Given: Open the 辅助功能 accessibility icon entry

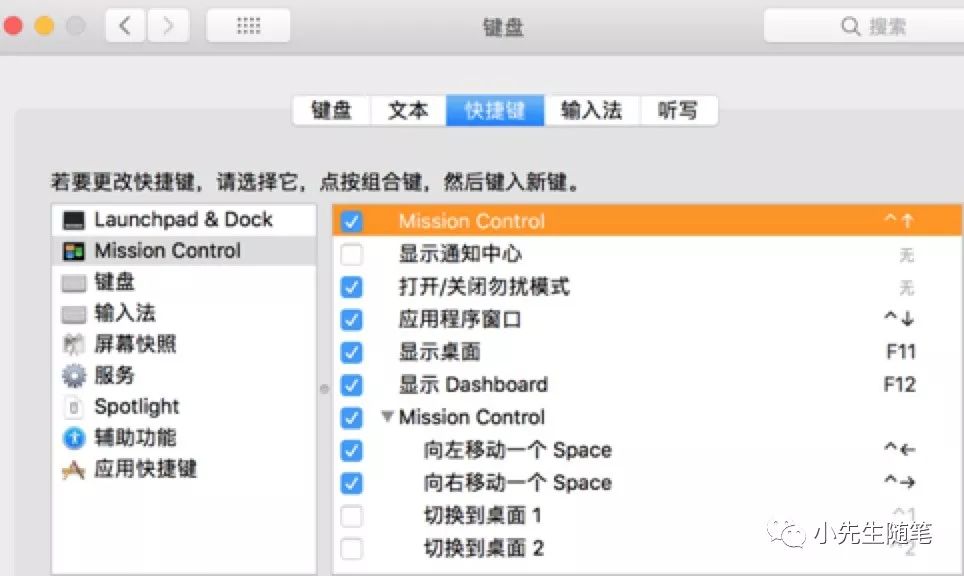Looking at the screenshot, I should [74, 438].
